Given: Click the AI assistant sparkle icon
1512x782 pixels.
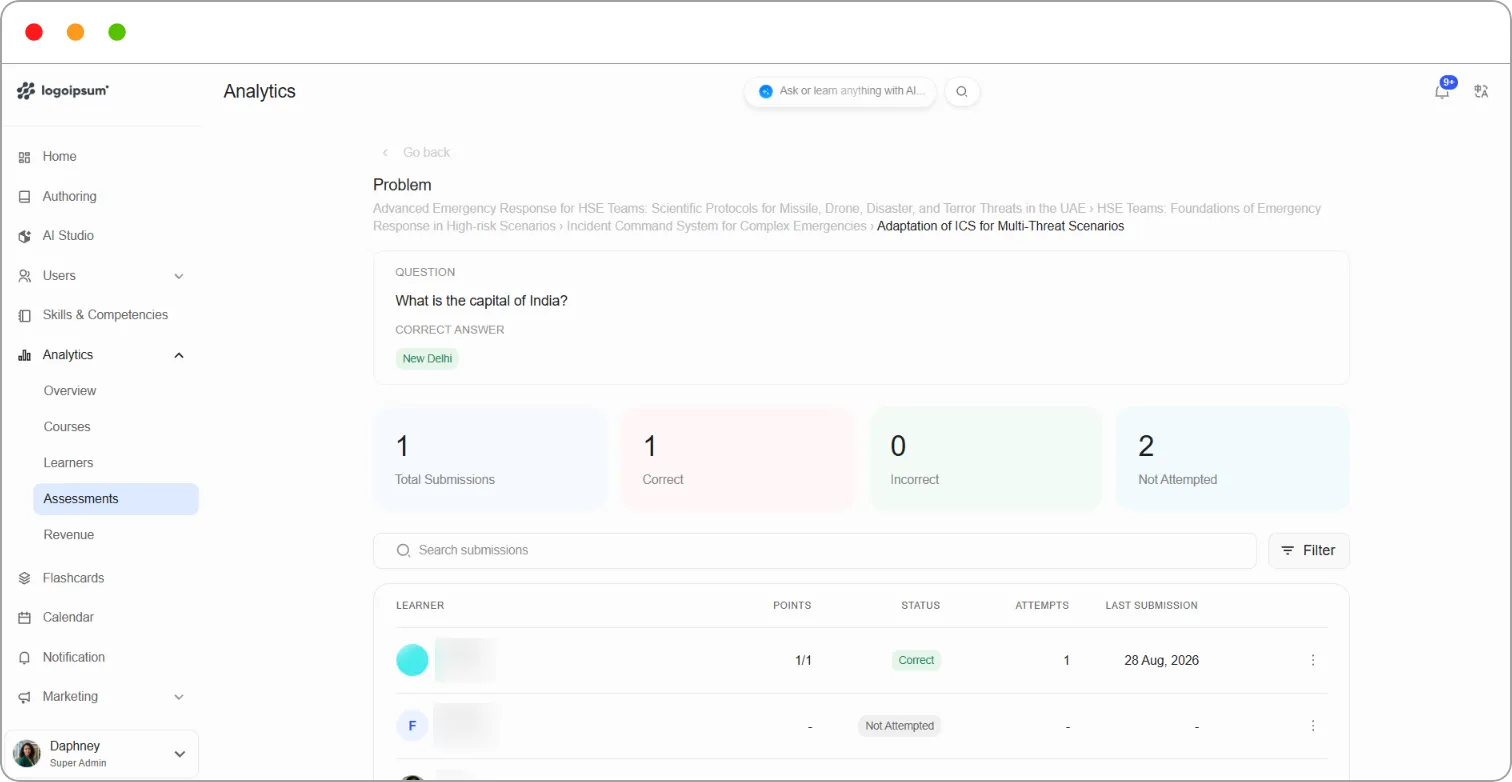Looking at the screenshot, I should point(766,91).
